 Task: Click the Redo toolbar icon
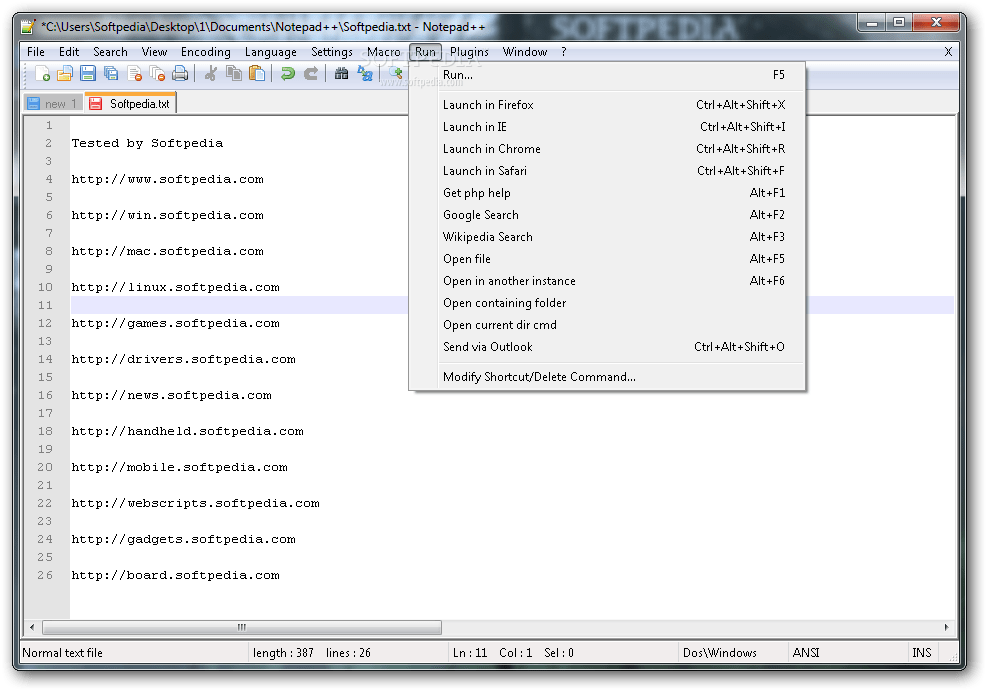pos(312,73)
